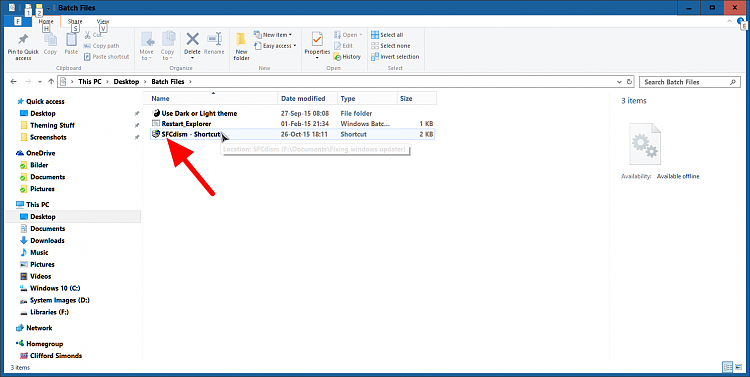Screen dimensions: 750x377
Task: Click Invert selection
Action: pos(395,56)
